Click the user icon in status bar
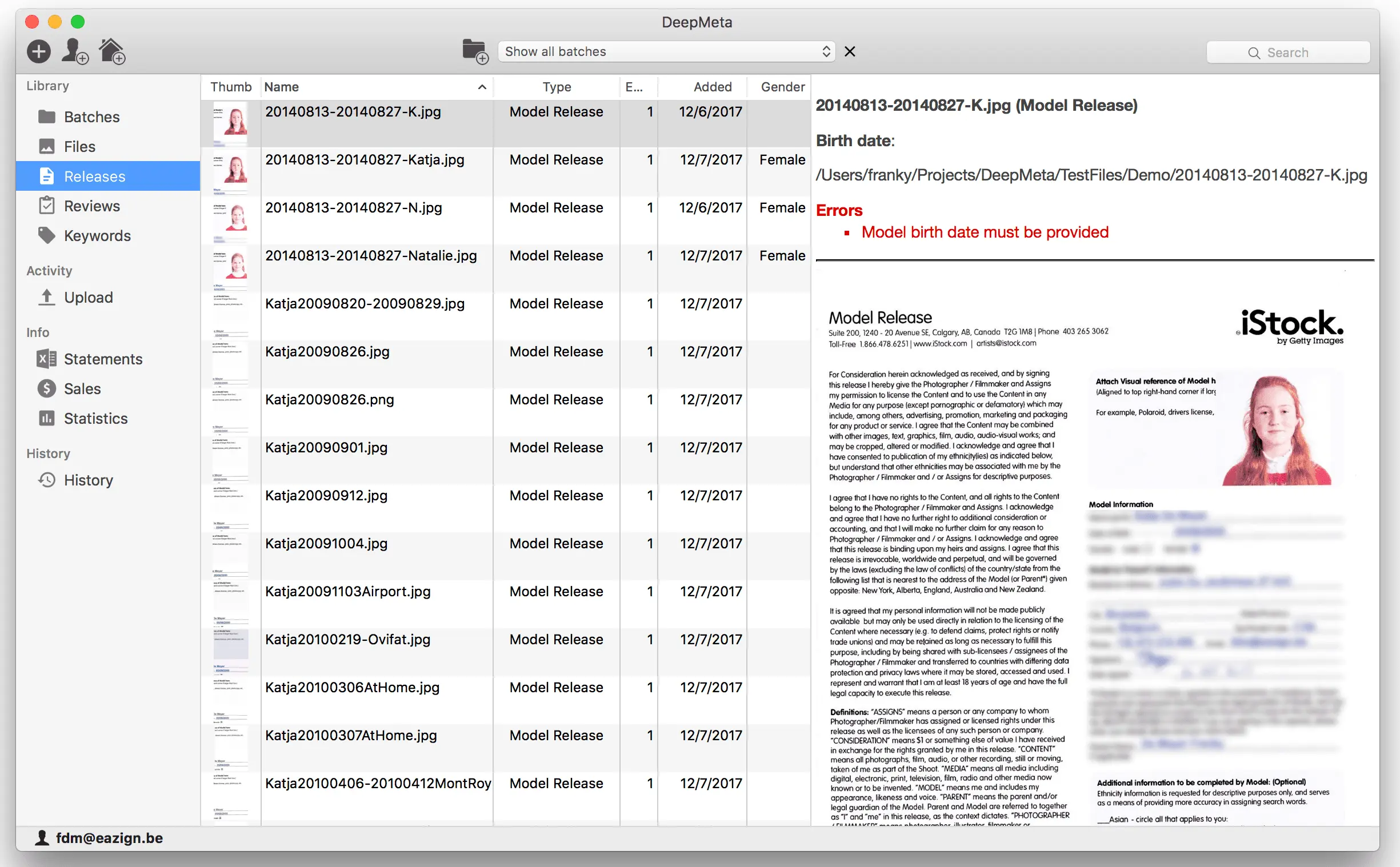Image resolution: width=1400 pixels, height=867 pixels. 42,838
